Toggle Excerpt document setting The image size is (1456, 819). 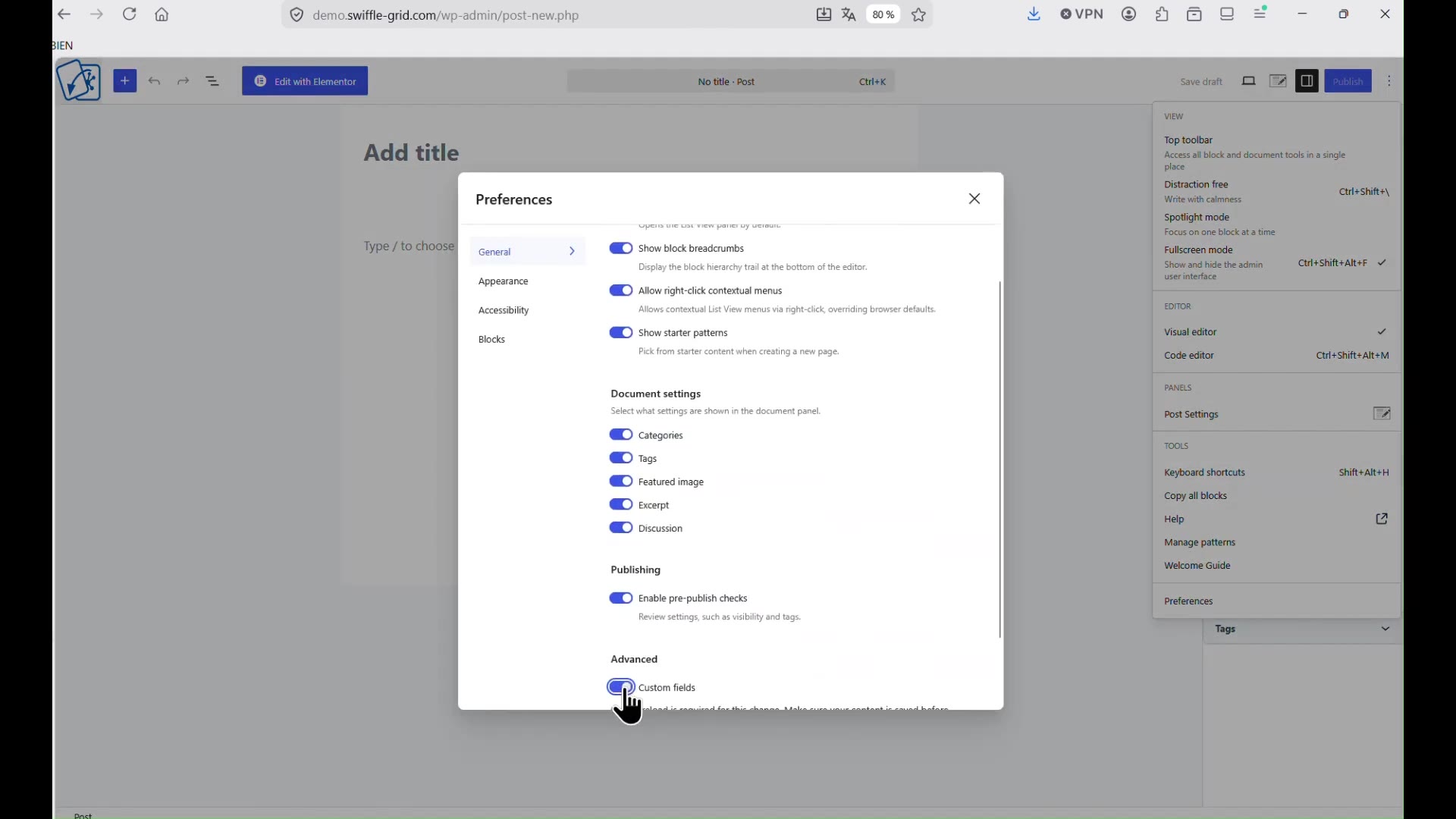tap(621, 505)
